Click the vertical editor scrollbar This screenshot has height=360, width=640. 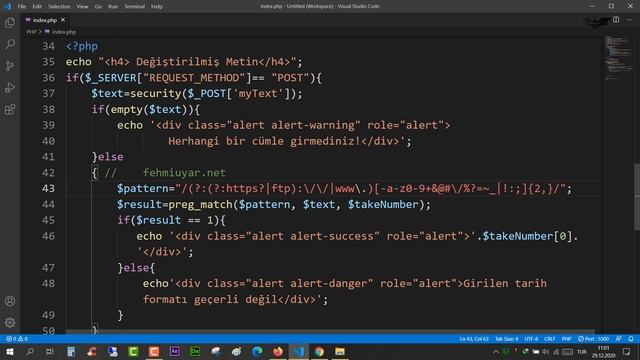point(637,197)
